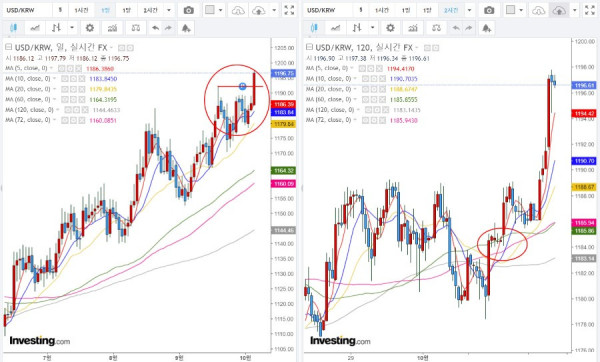
Task: Hide MA (5, close, 0) in right chart
Action: pyautogui.click(x=362, y=68)
